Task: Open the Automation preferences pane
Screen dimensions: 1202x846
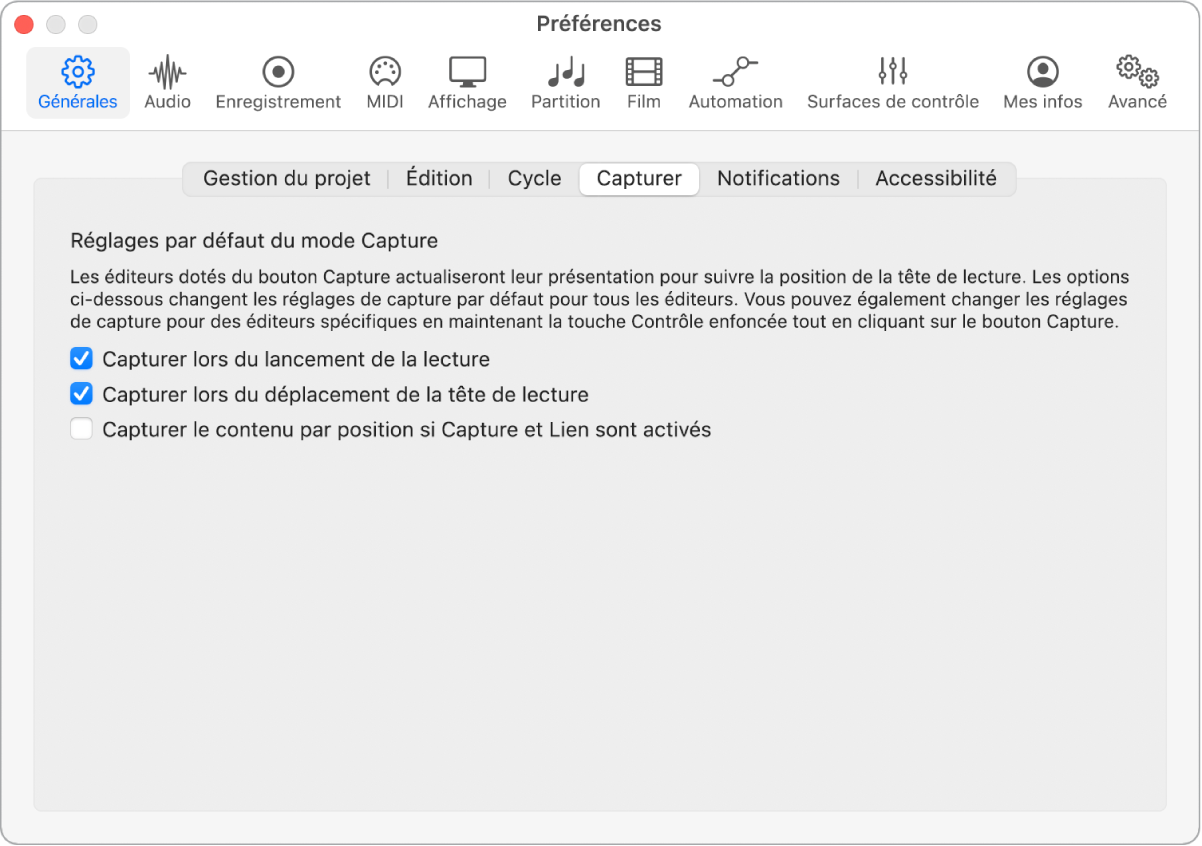Action: click(x=736, y=83)
